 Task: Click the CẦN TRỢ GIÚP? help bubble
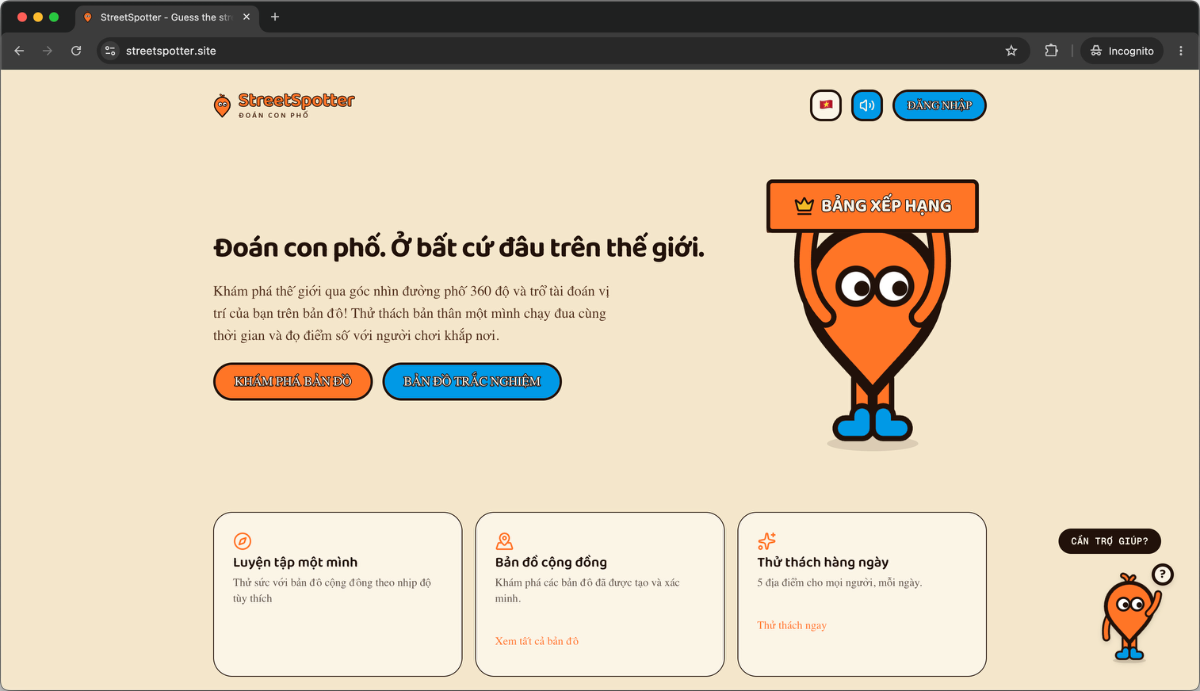click(1110, 541)
